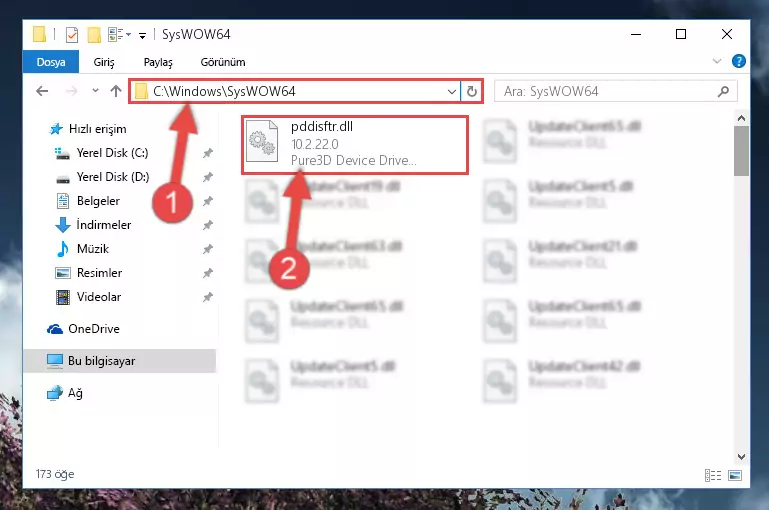Click the pin icon beside Müzik
The width and height of the screenshot is (769, 510).
[208, 249]
